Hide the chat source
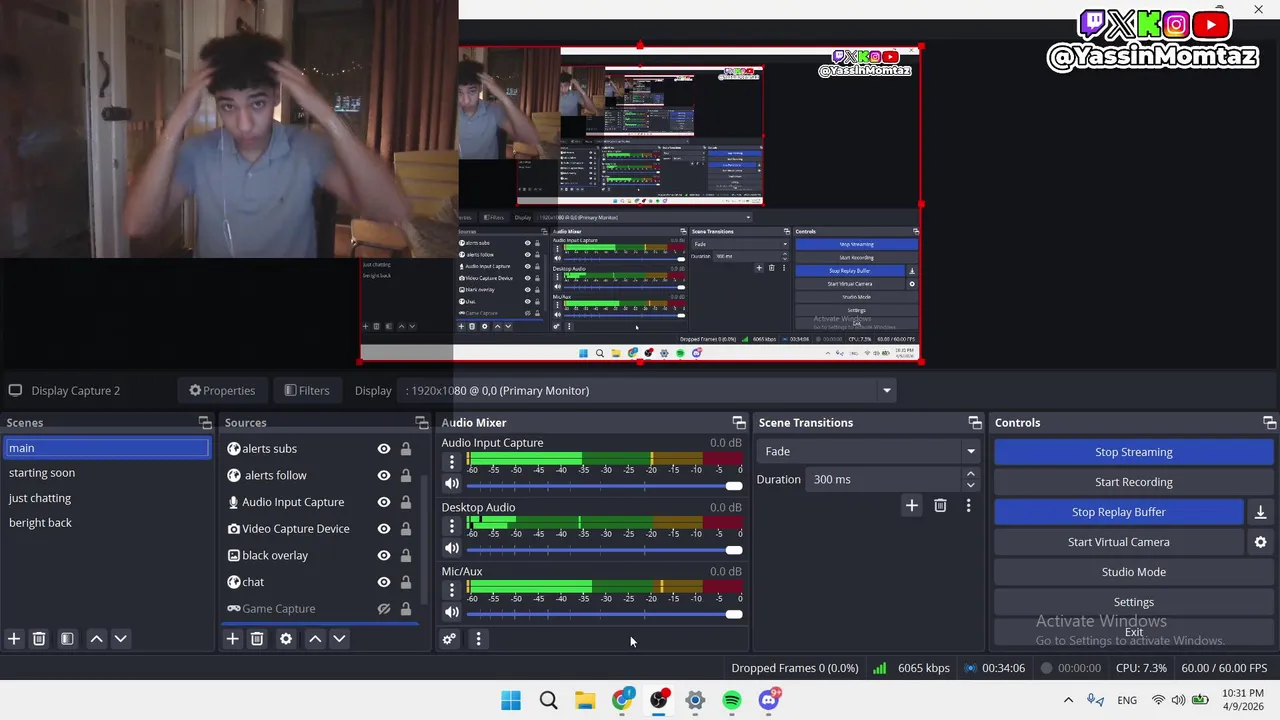This screenshot has height=720, width=1280. (383, 582)
